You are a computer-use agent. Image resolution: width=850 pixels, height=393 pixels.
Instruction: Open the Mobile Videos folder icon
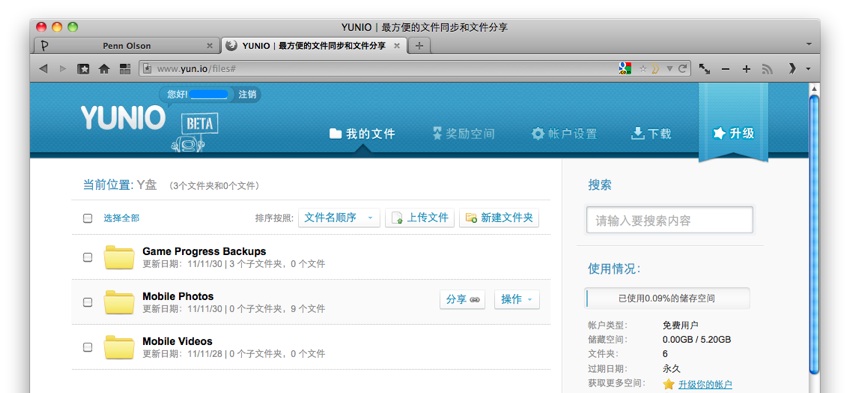point(119,347)
